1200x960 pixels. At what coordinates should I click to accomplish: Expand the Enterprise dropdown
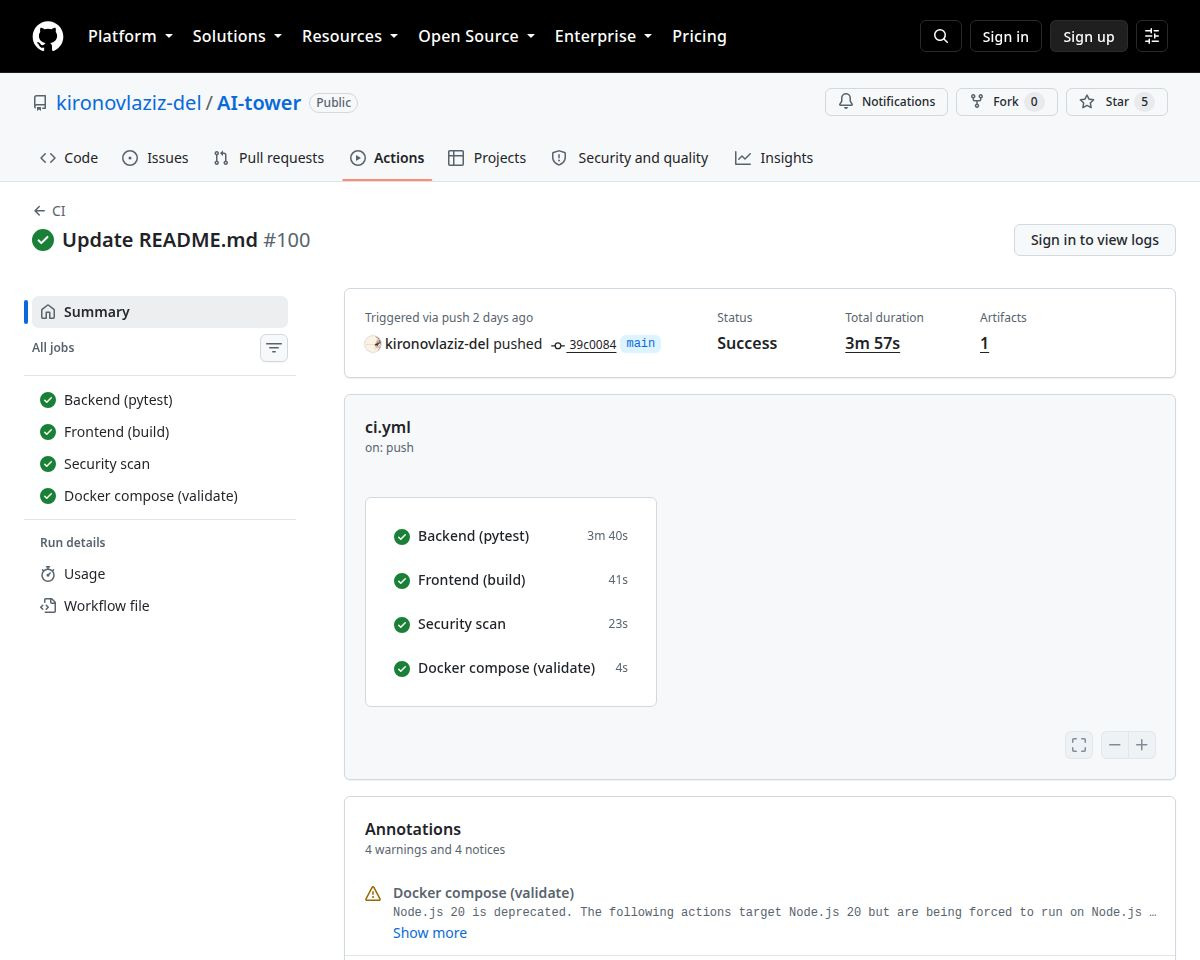603,36
